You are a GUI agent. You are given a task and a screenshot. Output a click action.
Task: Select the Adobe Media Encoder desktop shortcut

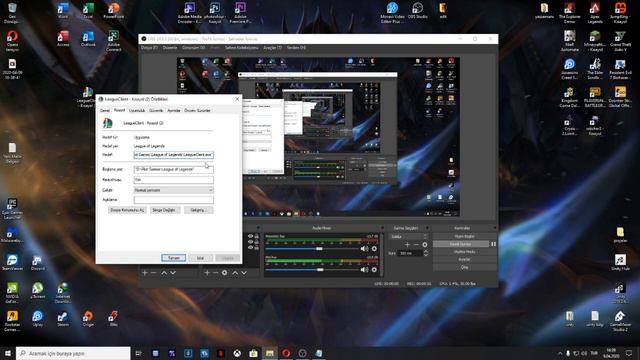pos(190,13)
